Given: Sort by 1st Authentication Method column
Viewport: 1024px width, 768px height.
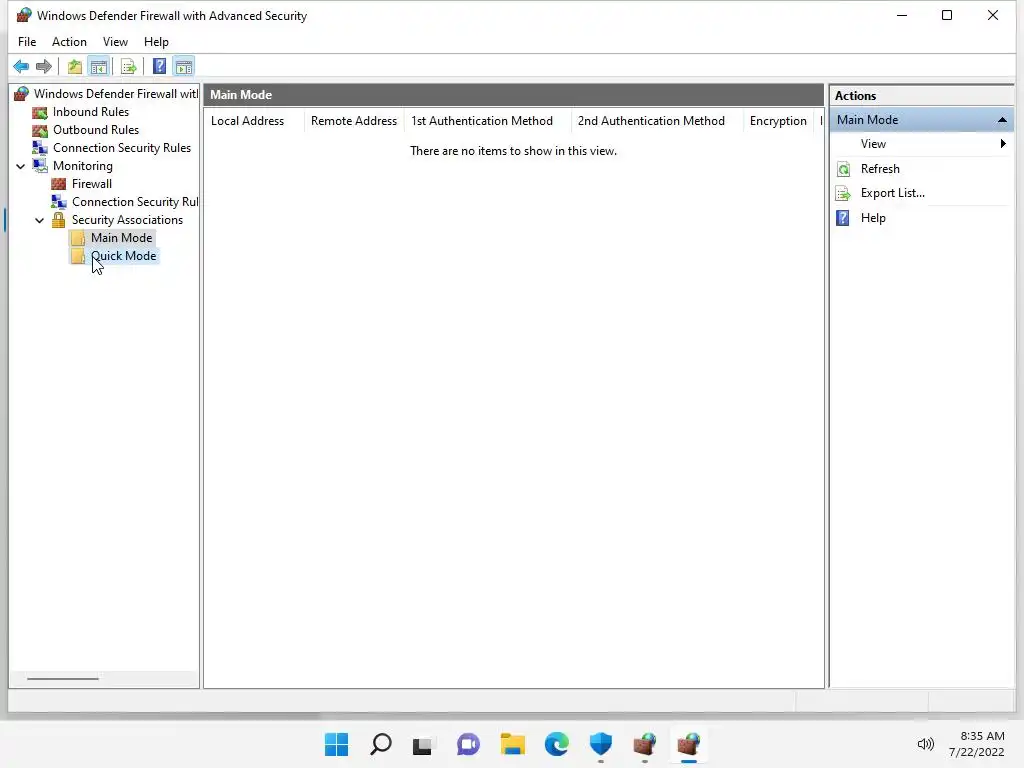Looking at the screenshot, I should tap(487, 121).
